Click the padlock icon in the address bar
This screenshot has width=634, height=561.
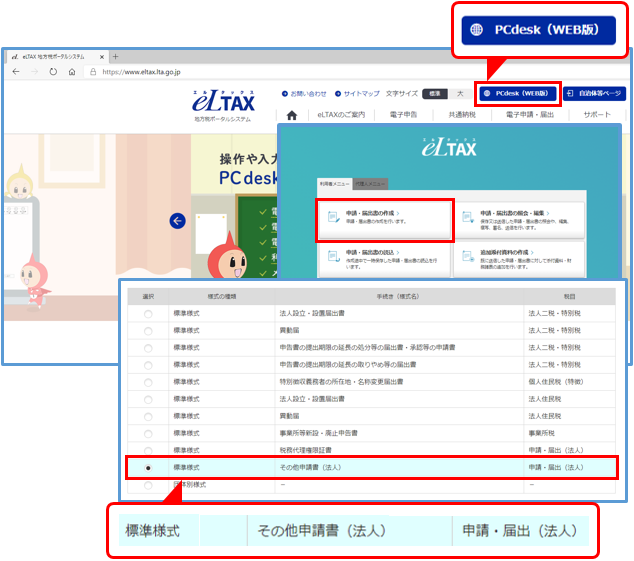tap(93, 72)
